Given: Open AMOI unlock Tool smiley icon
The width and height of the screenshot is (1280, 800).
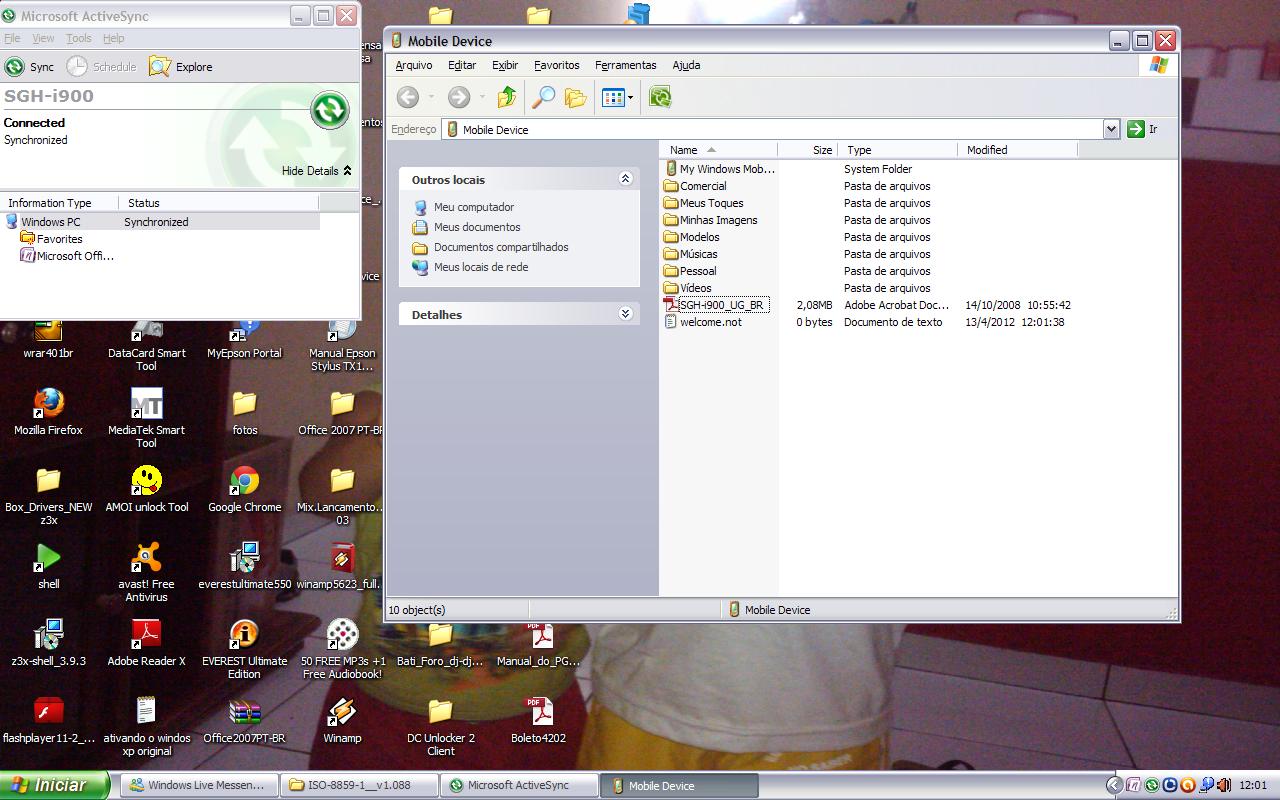Looking at the screenshot, I should pyautogui.click(x=146, y=489).
